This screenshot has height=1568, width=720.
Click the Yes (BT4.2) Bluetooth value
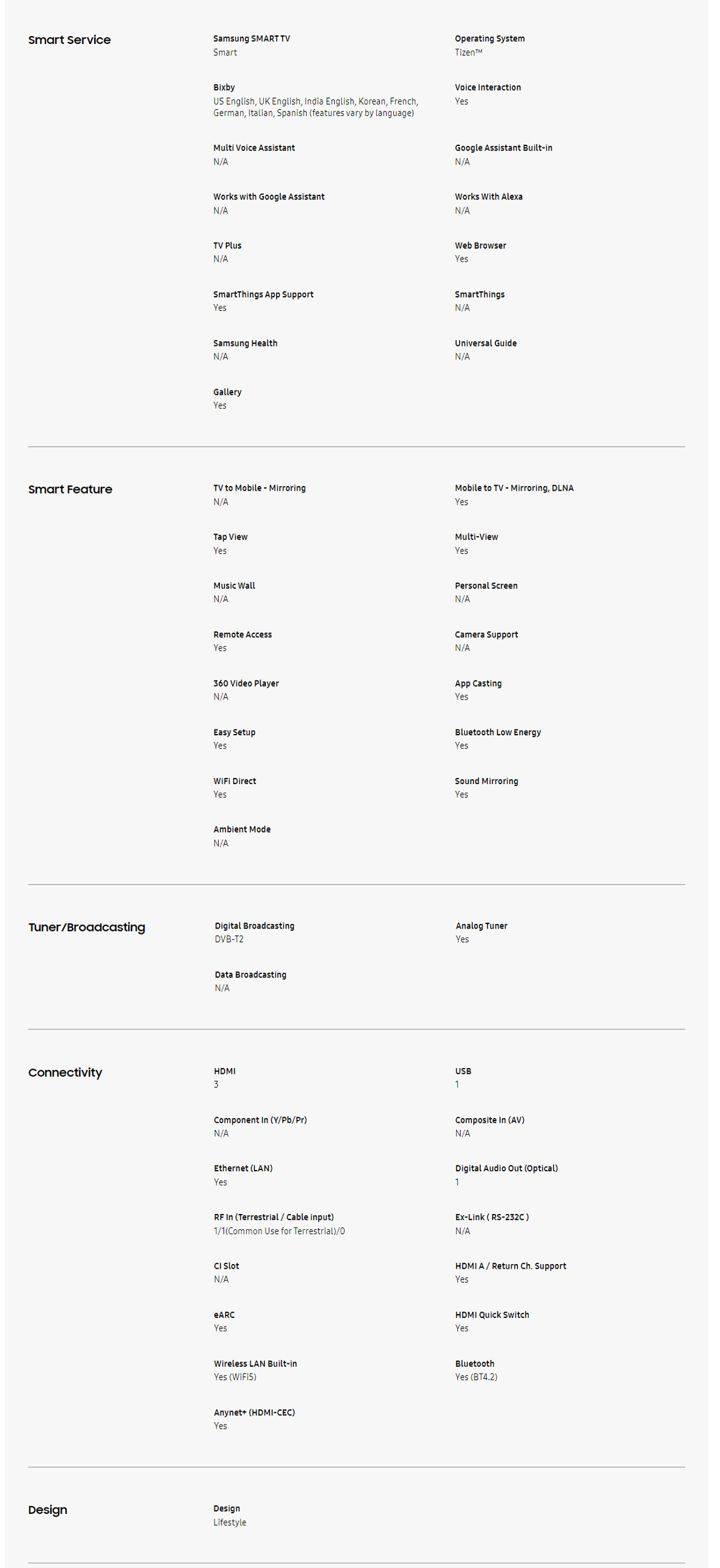476,1377
